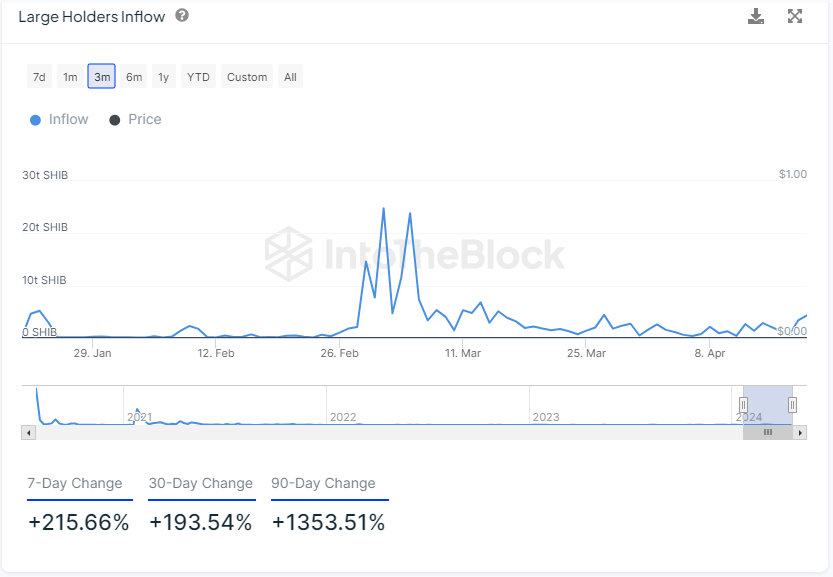This screenshot has width=833, height=577.
Task: Choose the 1y time range
Action: pos(164,77)
